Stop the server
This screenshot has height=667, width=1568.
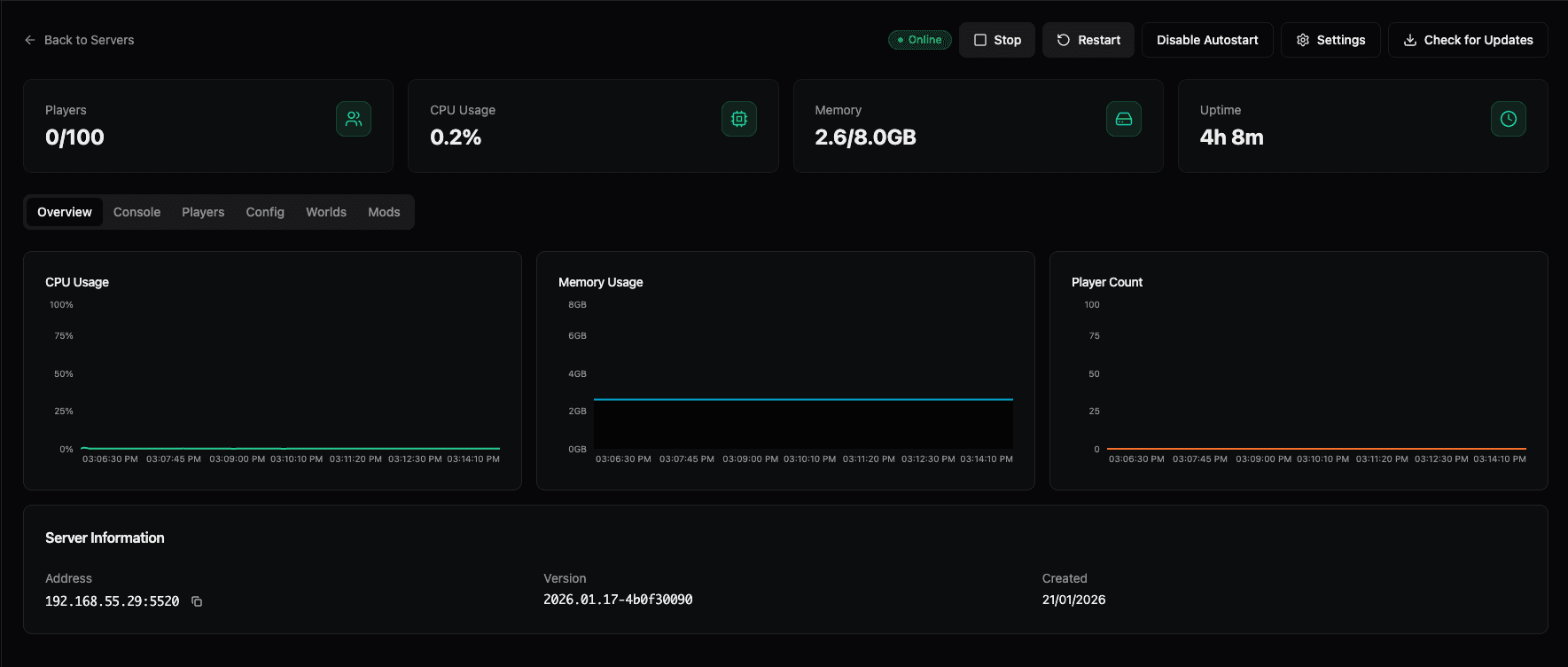pos(997,40)
